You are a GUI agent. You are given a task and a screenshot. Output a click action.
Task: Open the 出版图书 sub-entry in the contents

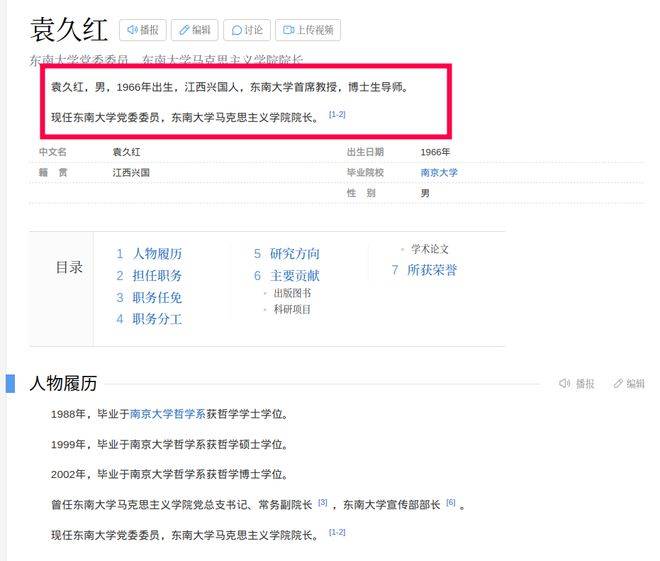(292, 293)
